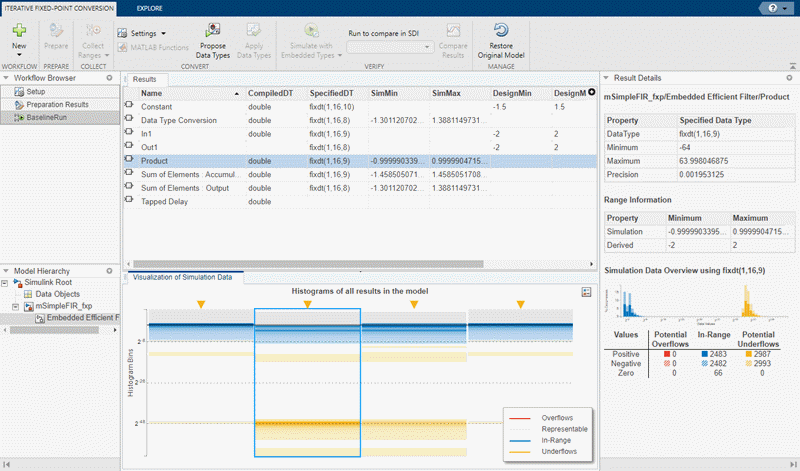Click the Results table column options icon
The height and width of the screenshot is (471, 800).
(x=592, y=93)
